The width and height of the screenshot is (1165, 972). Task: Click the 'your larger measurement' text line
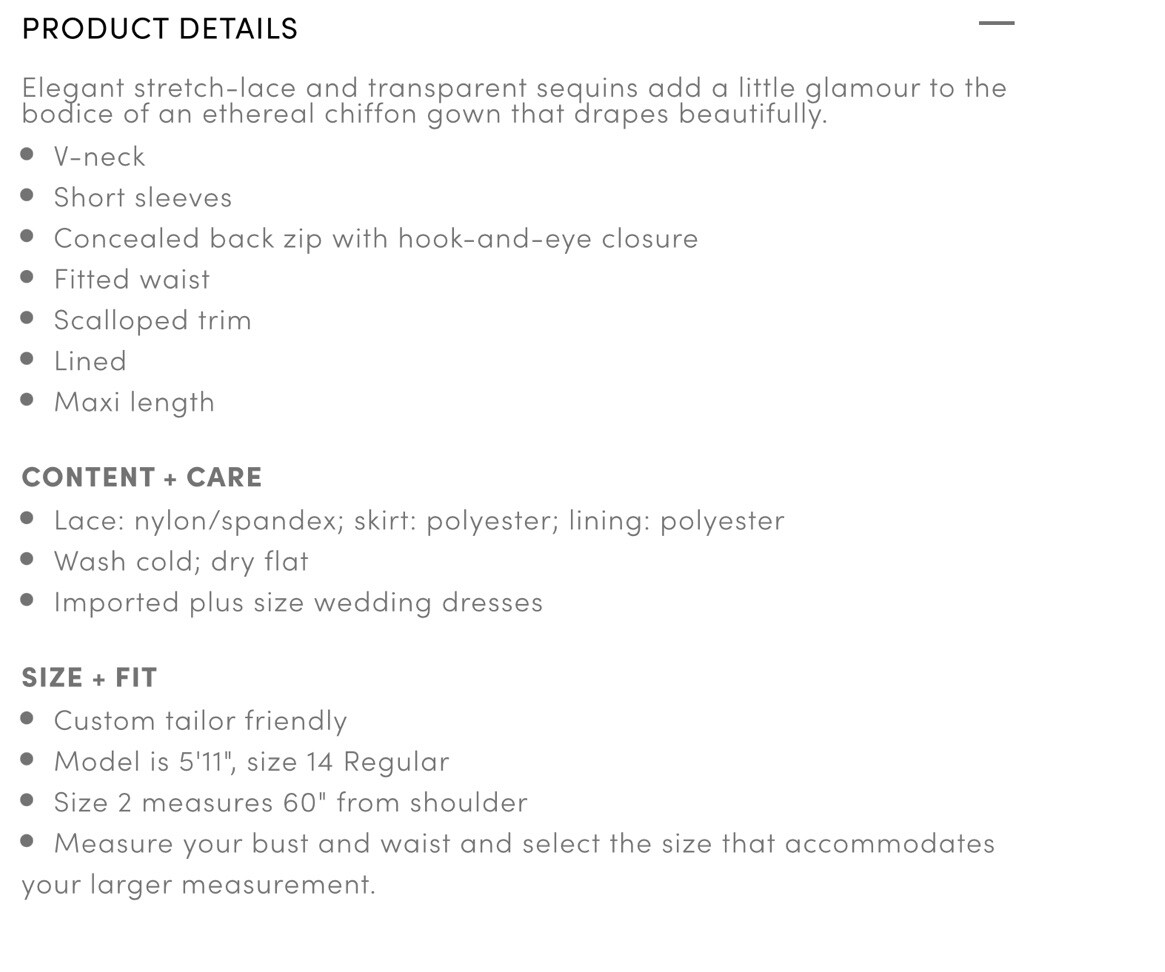point(198,884)
